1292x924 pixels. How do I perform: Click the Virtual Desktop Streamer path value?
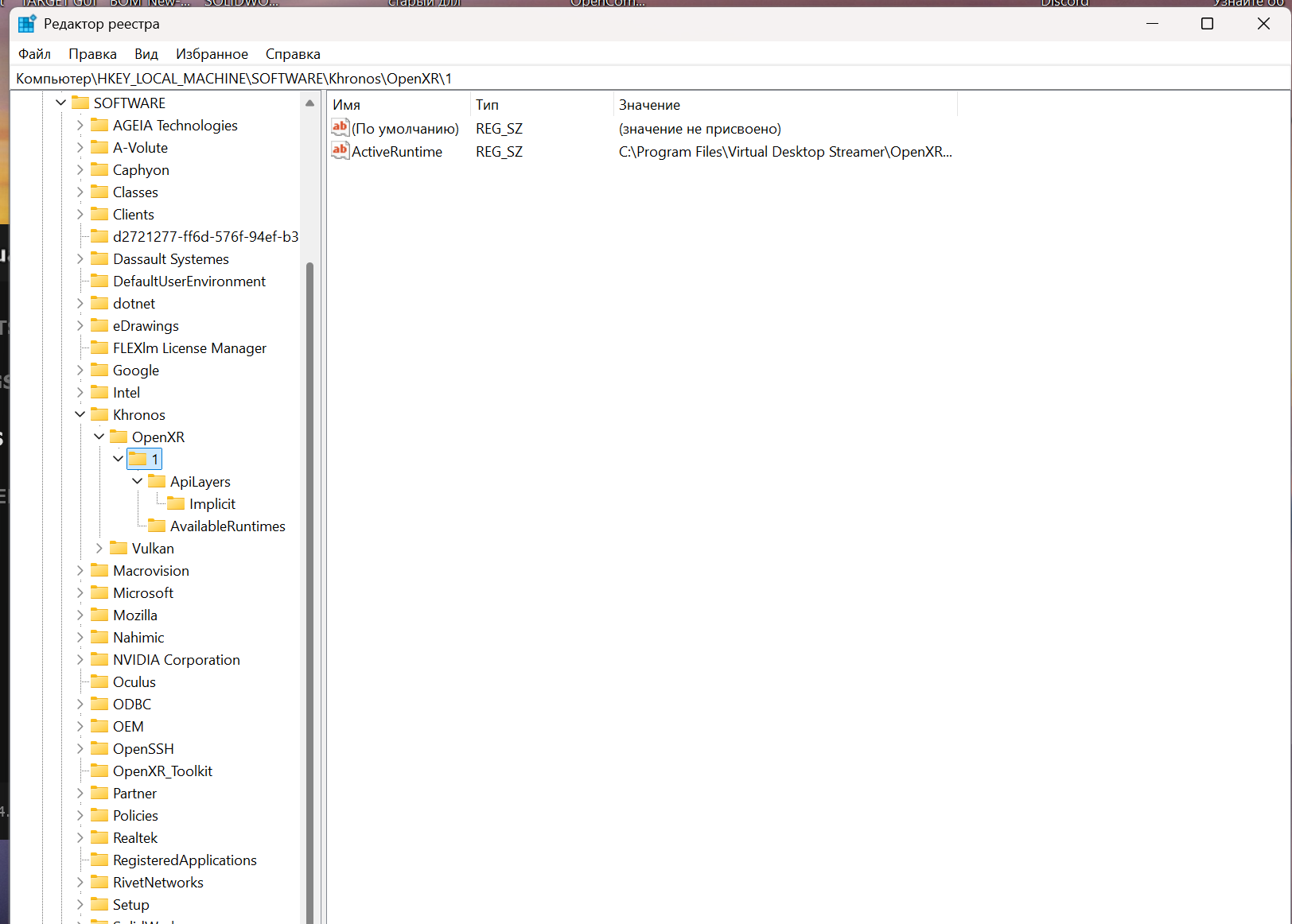pos(785,152)
